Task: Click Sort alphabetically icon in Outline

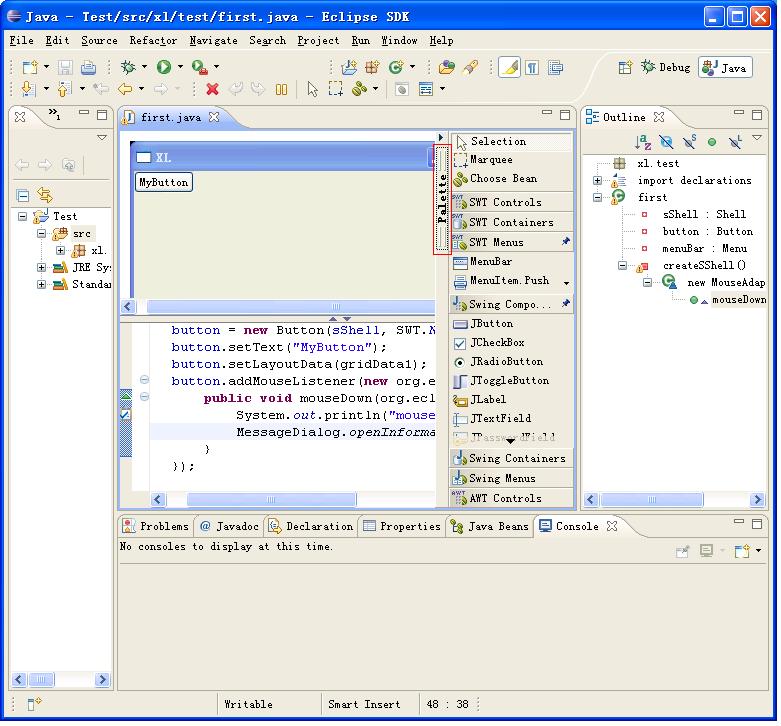Action: [x=643, y=142]
